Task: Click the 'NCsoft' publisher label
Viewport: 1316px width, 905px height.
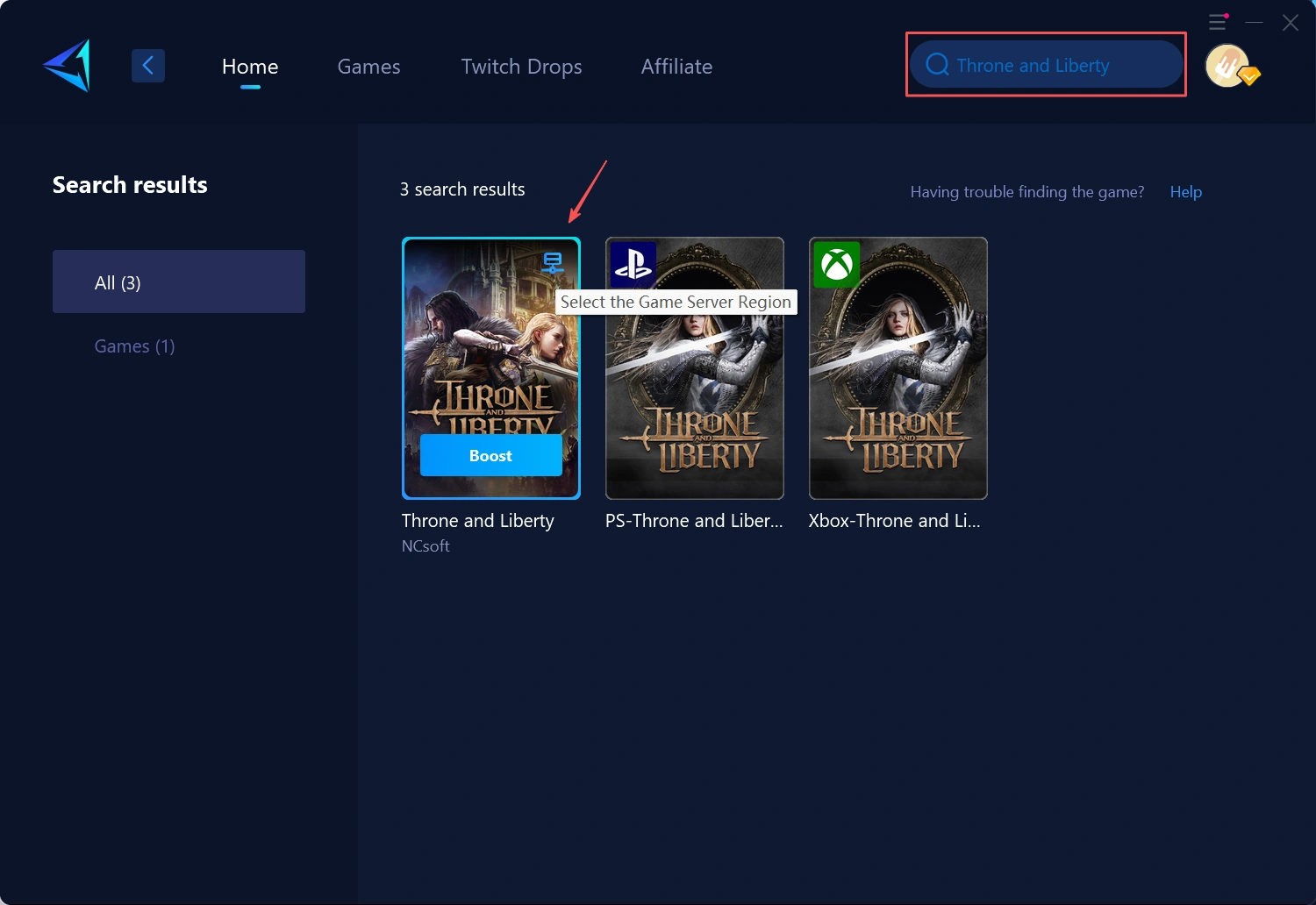Action: [x=426, y=546]
